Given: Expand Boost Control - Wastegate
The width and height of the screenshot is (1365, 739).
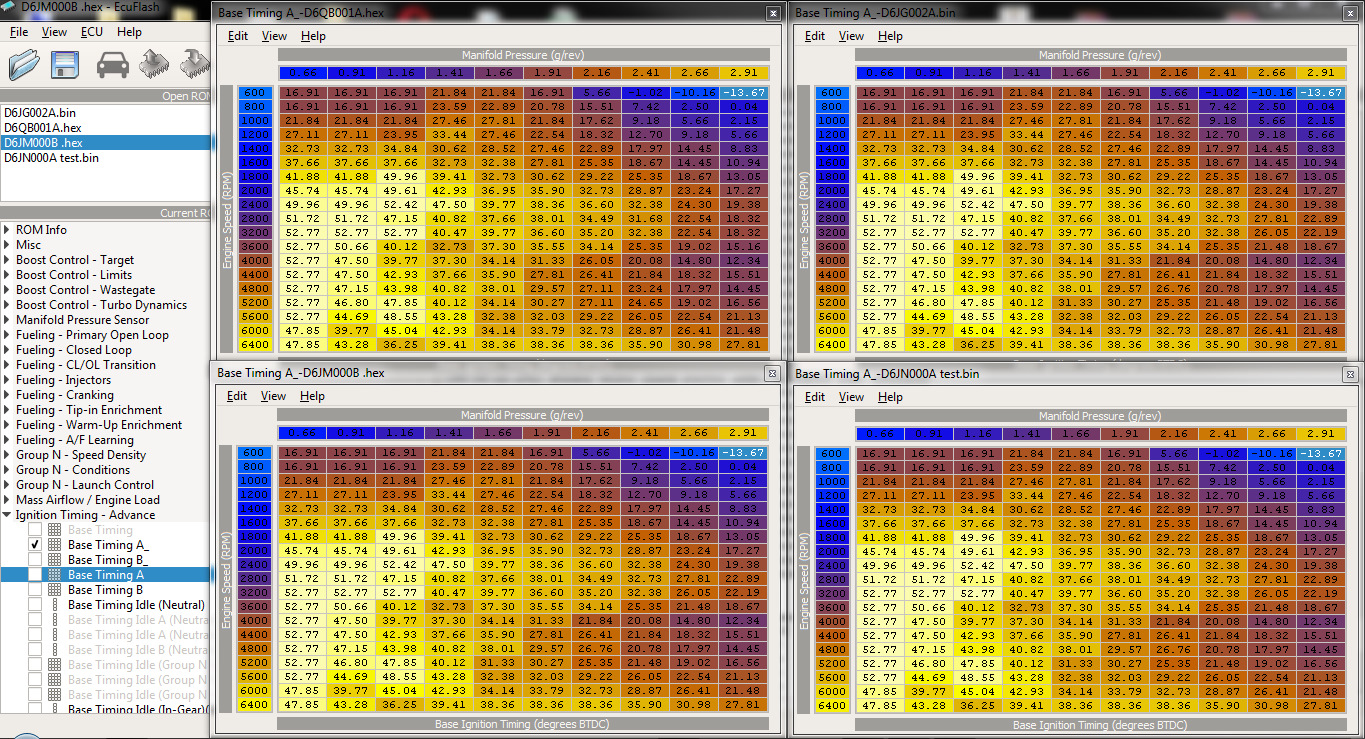Looking at the screenshot, I should (8, 290).
